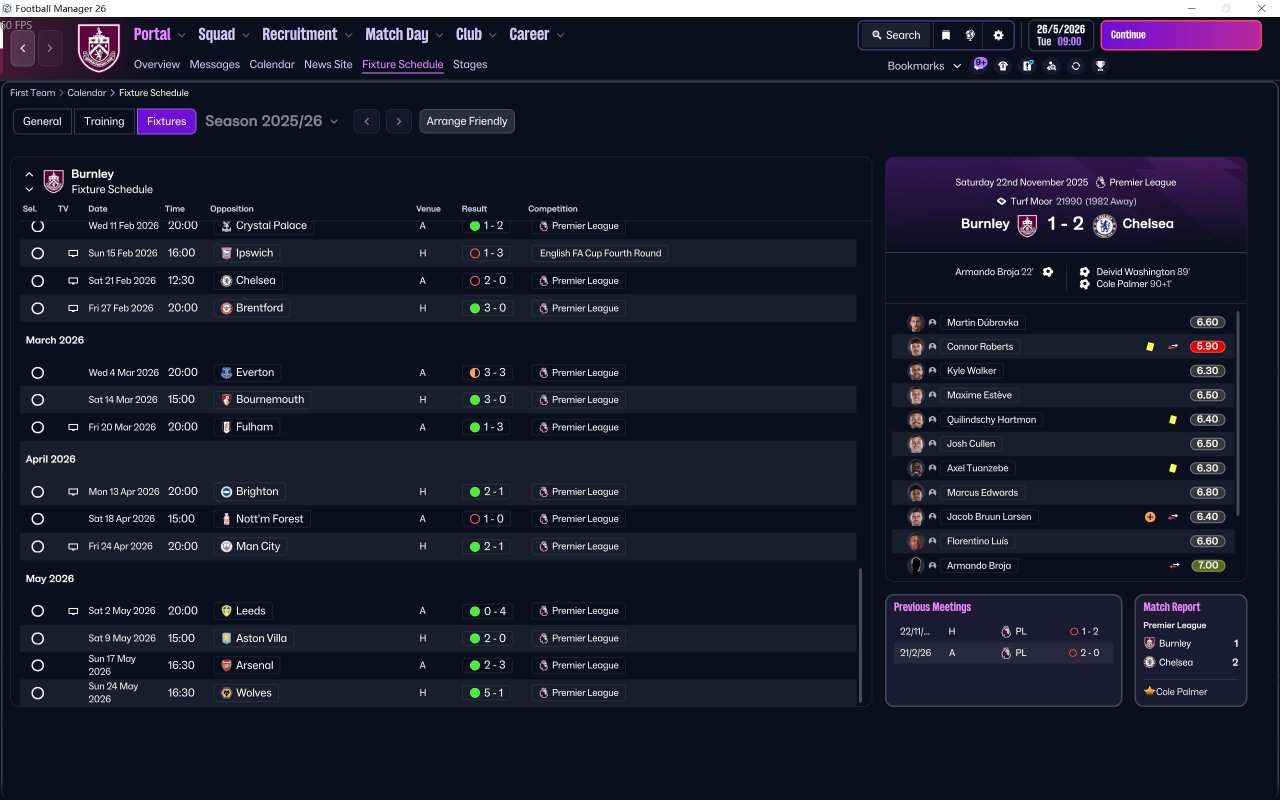Screen dimensions: 1280x800
Task: Click the scouting person-search icon in bookmarks bar
Action: coord(1051,66)
